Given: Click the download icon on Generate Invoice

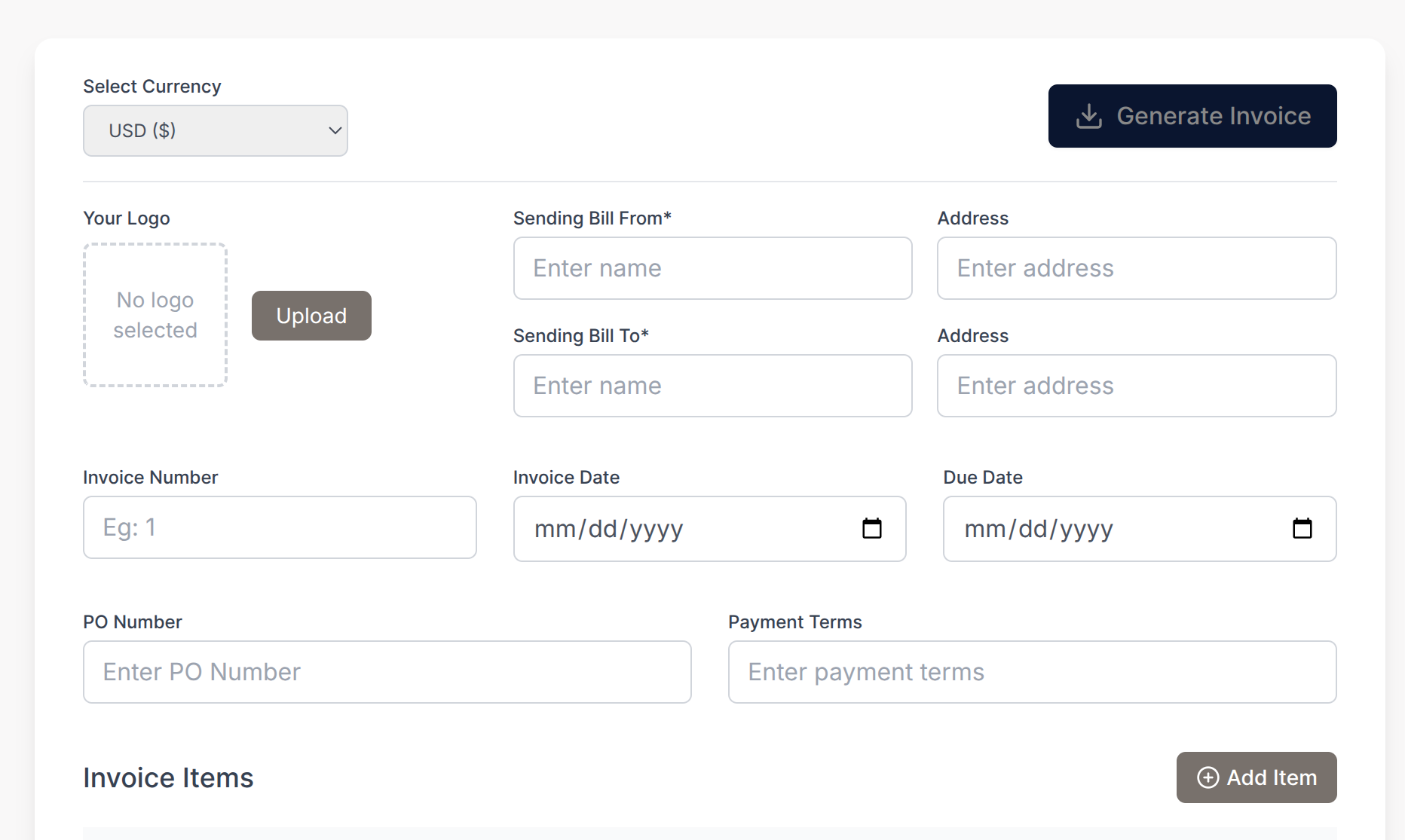Looking at the screenshot, I should [1088, 115].
